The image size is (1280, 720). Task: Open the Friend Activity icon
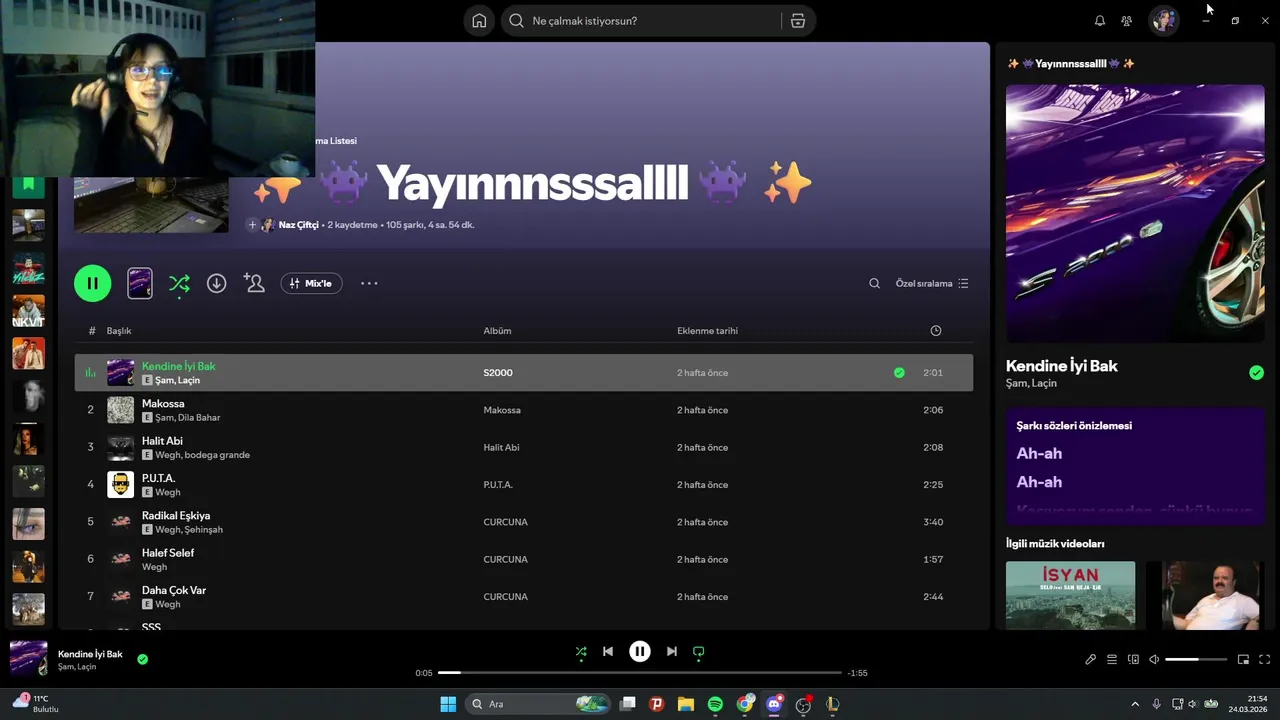click(1127, 20)
